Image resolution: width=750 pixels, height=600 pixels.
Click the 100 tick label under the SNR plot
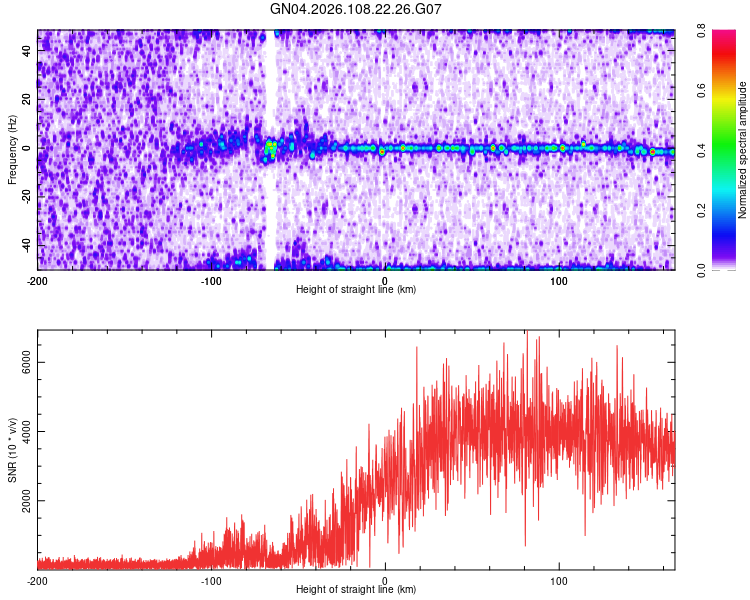pyautogui.click(x=559, y=581)
